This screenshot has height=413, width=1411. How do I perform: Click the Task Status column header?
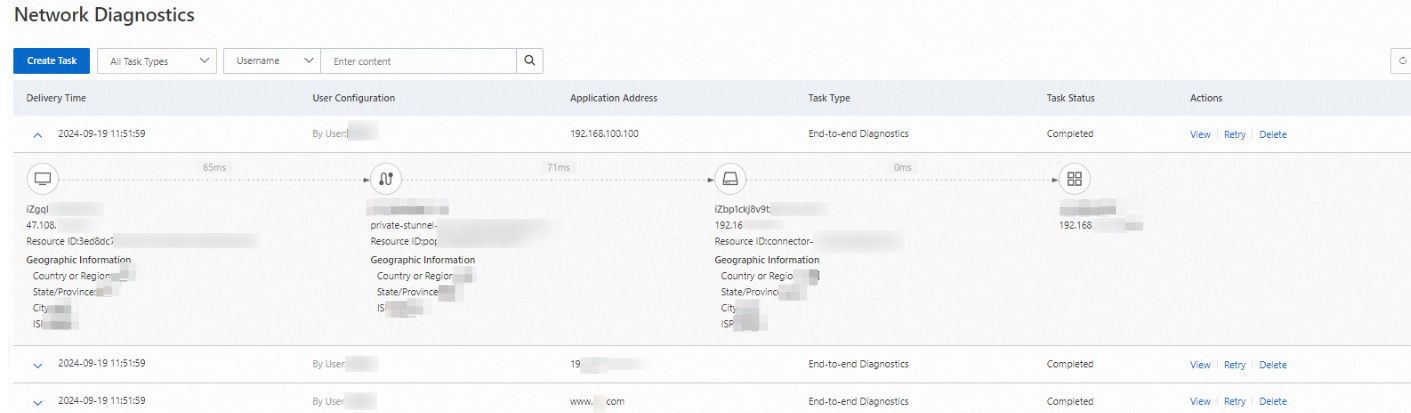click(x=1071, y=98)
